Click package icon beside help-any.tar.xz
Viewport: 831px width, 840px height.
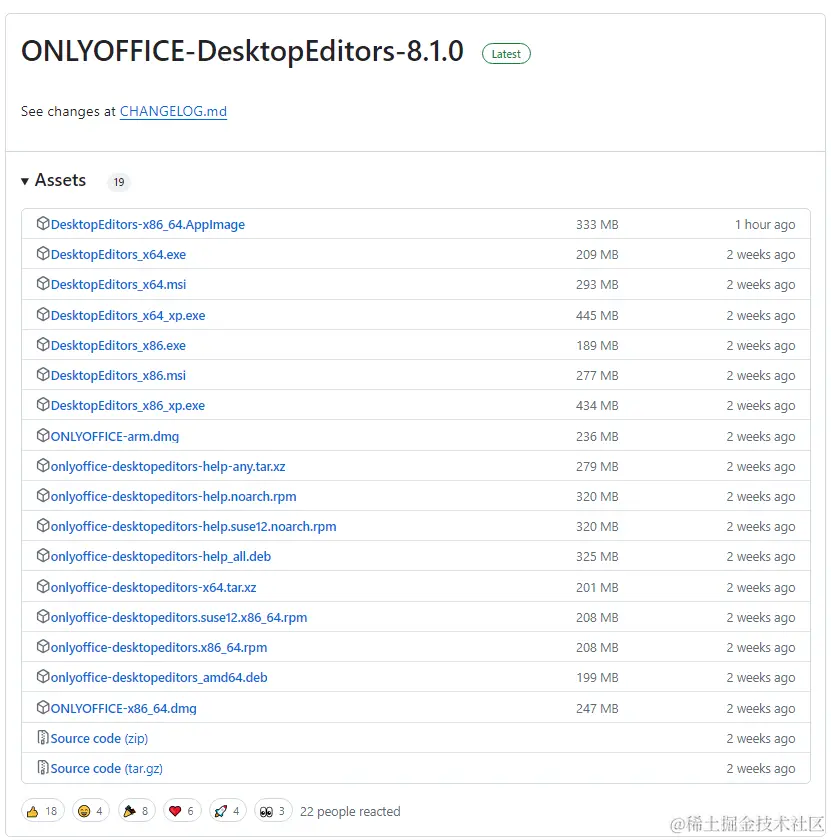click(x=43, y=466)
